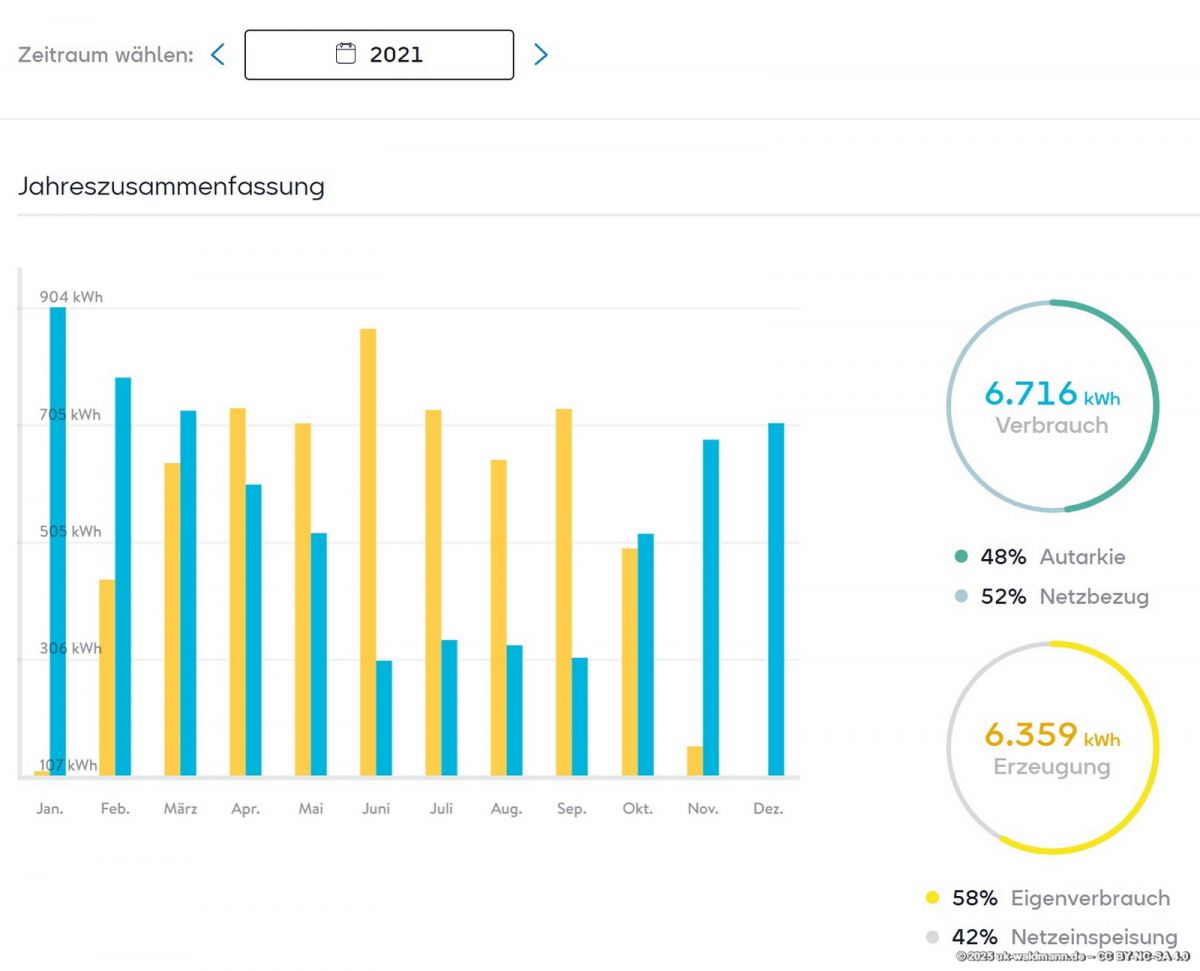Viewport: 1200px width, 971px height.
Task: Select the blue January consumption bar
Action: 58,540
